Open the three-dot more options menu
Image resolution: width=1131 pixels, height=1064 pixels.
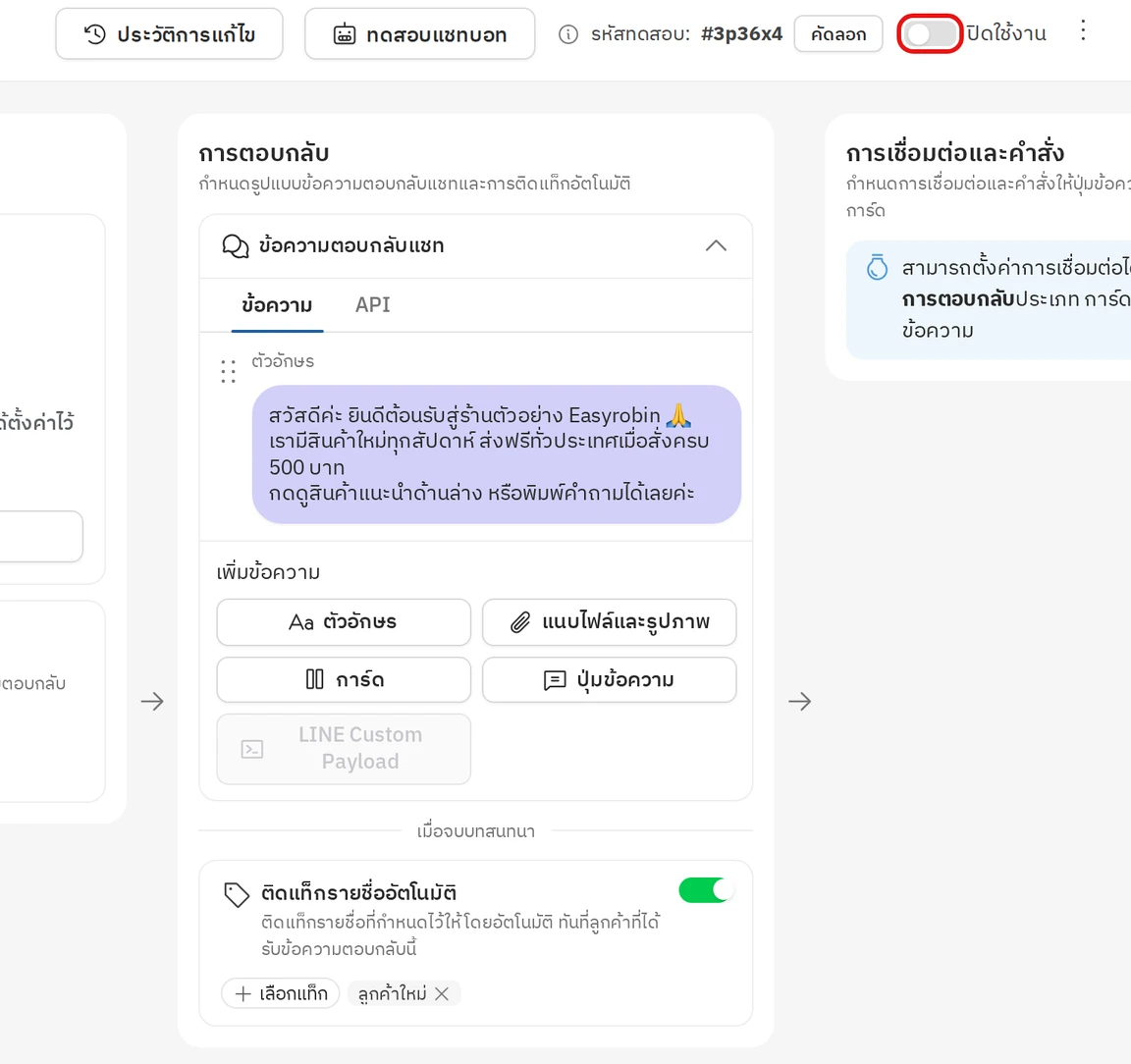point(1083,30)
